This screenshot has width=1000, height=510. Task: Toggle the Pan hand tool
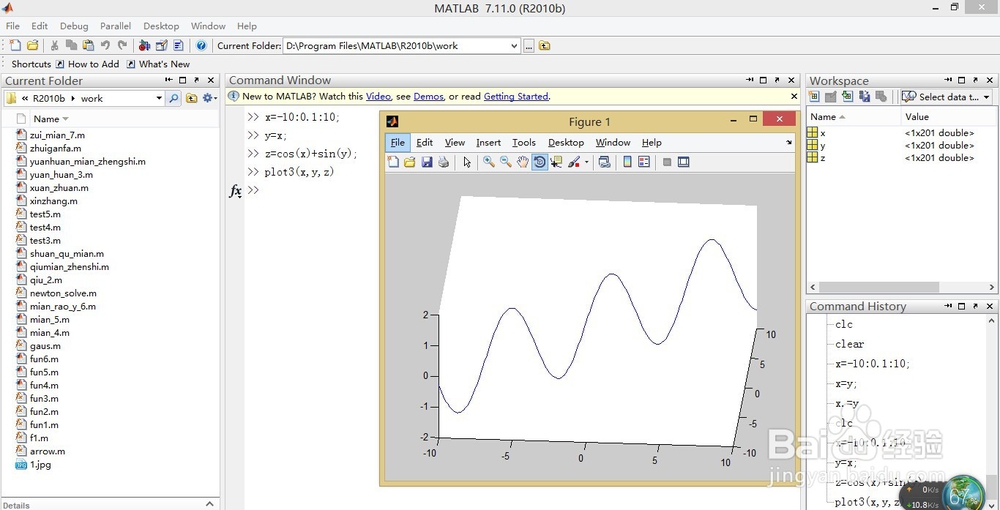click(522, 162)
